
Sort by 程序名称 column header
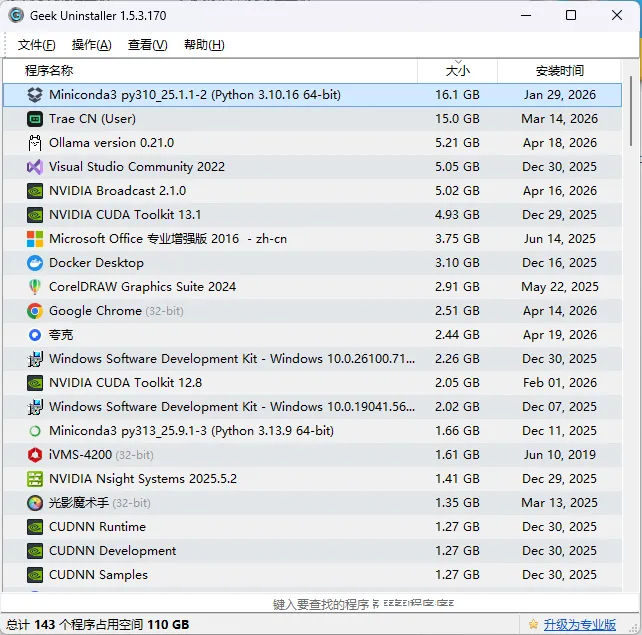click(210, 71)
